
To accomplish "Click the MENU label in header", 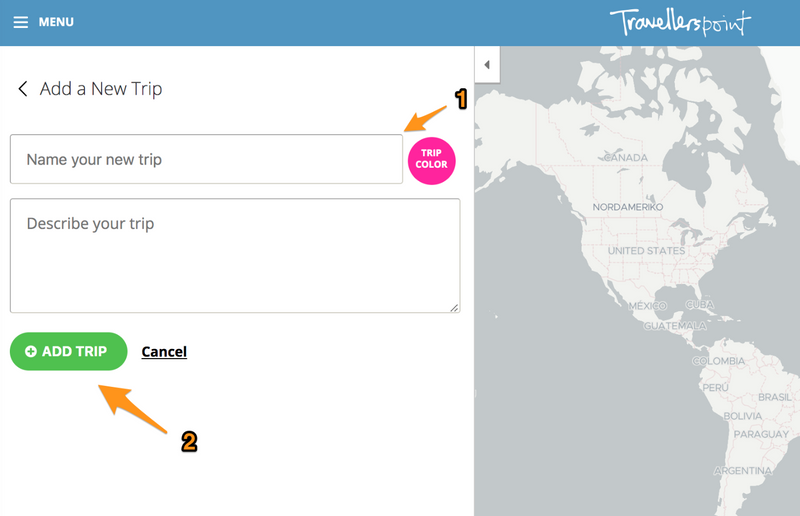I will click(x=56, y=22).
